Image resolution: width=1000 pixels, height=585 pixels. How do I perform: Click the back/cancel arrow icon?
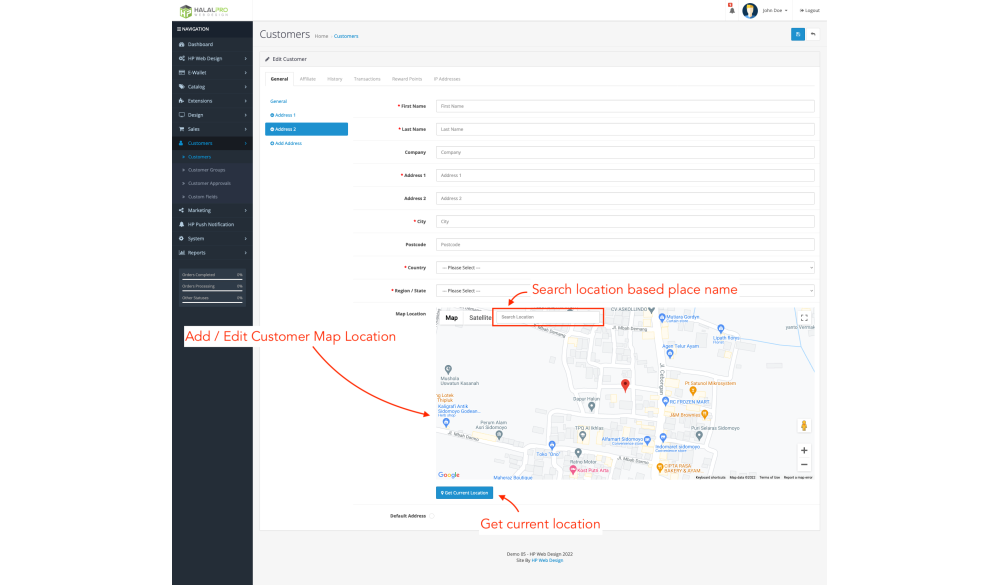[x=813, y=34]
